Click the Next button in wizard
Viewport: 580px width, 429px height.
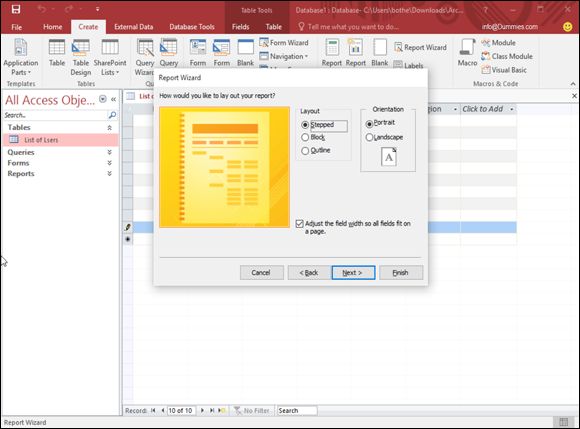(x=353, y=273)
